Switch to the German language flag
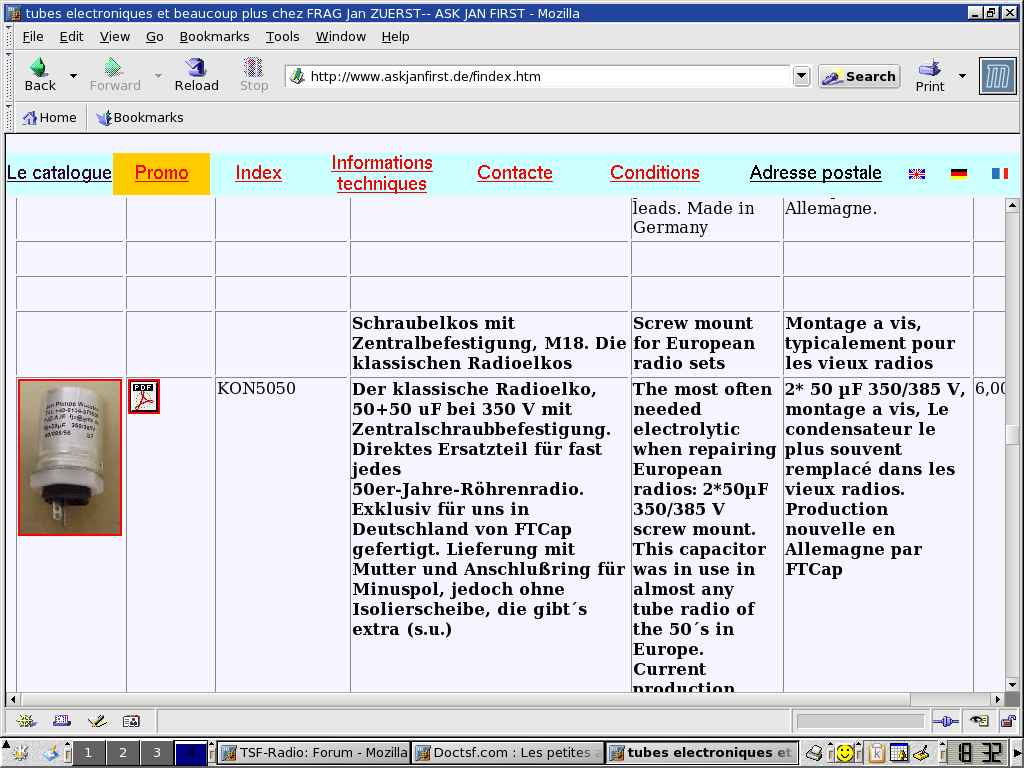 959,174
